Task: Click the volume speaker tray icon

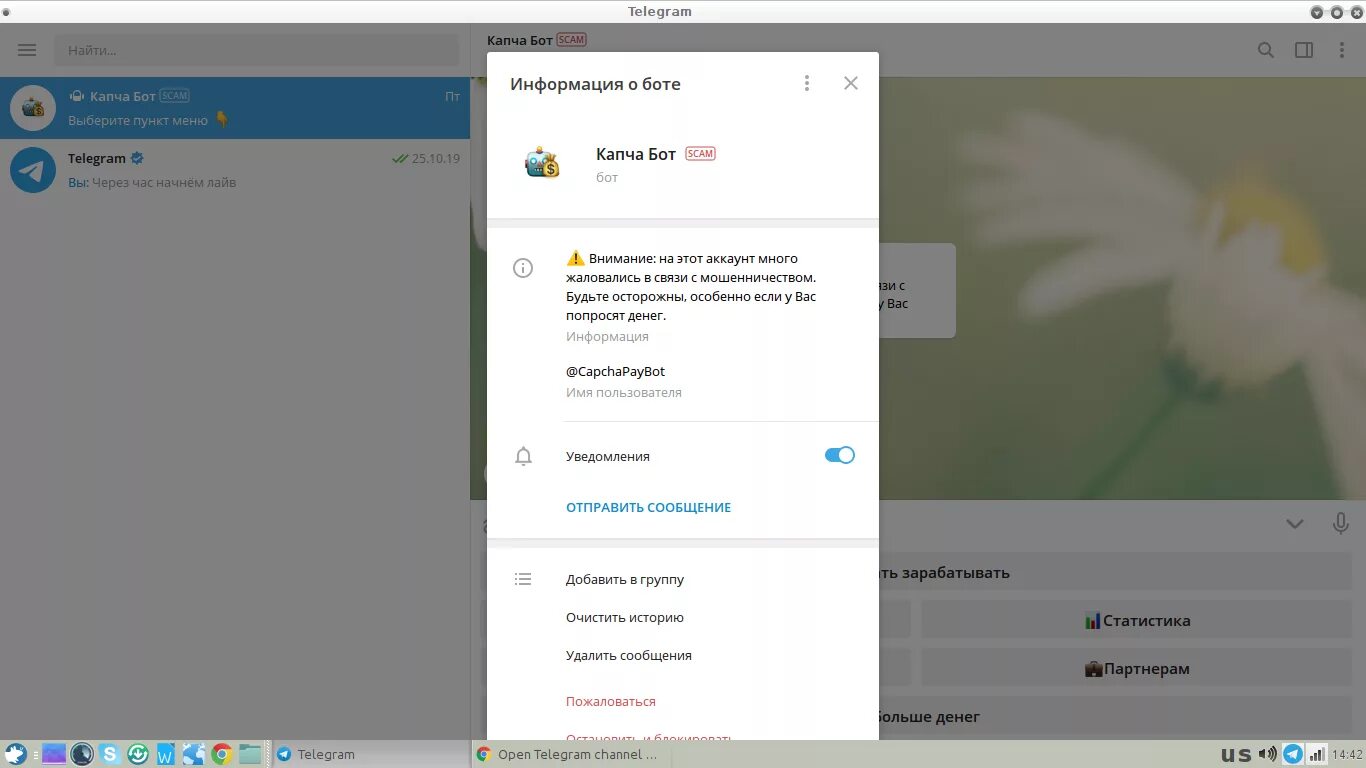Action: 1268,754
